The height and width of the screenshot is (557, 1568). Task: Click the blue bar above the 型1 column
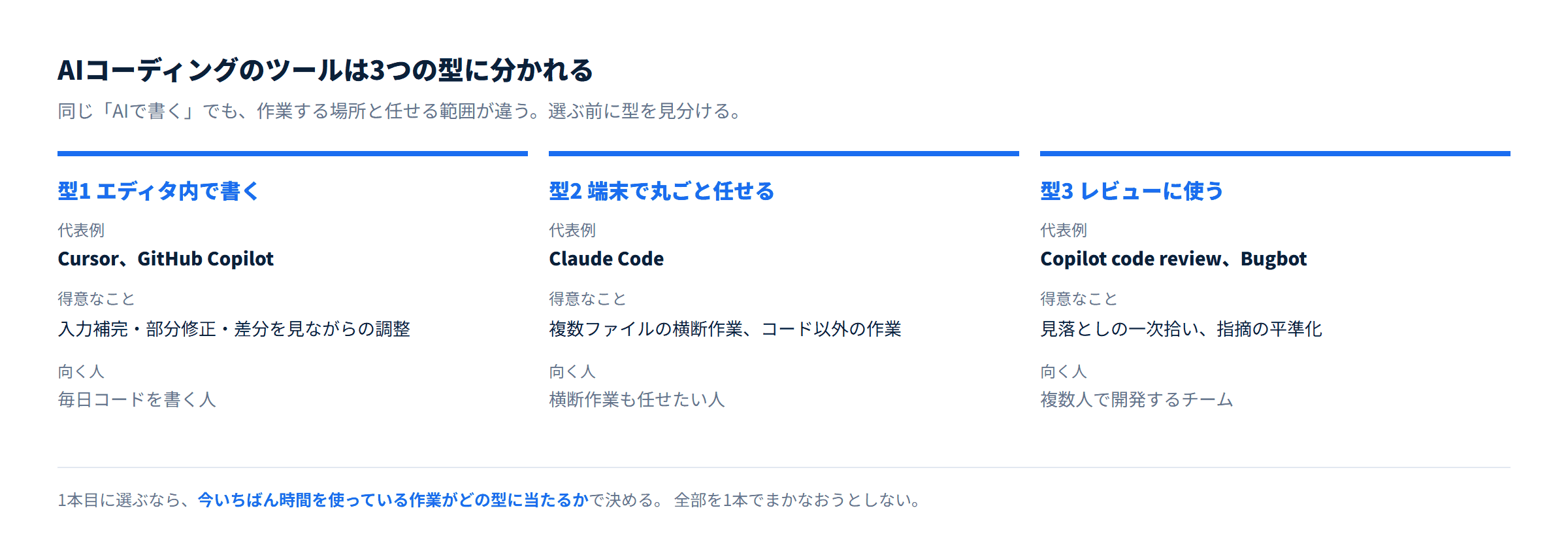[293, 154]
